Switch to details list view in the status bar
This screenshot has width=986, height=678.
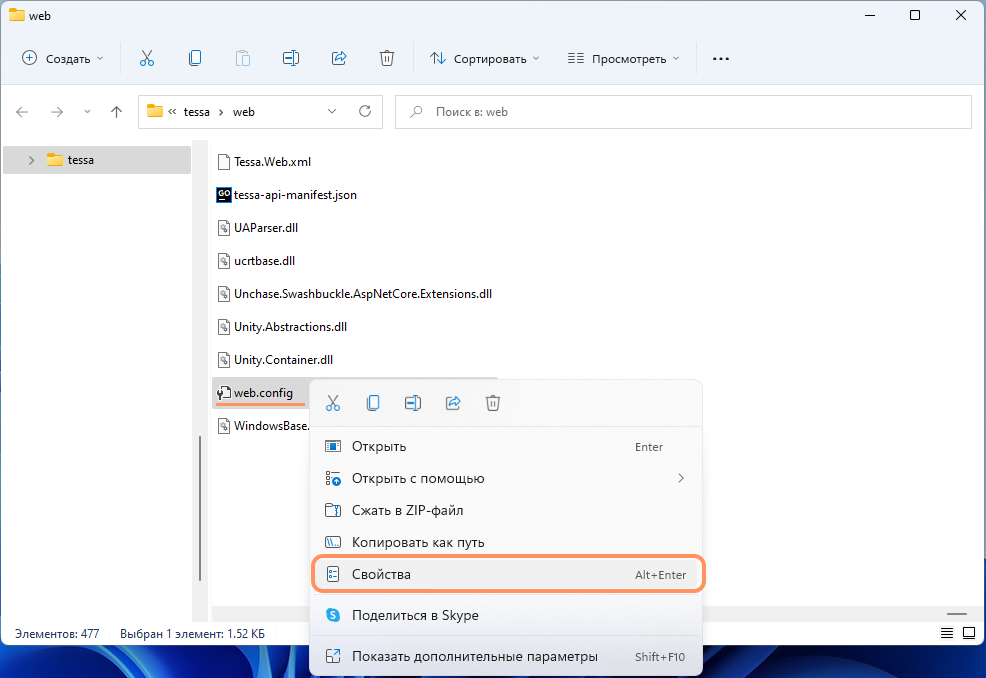[x=946, y=634]
